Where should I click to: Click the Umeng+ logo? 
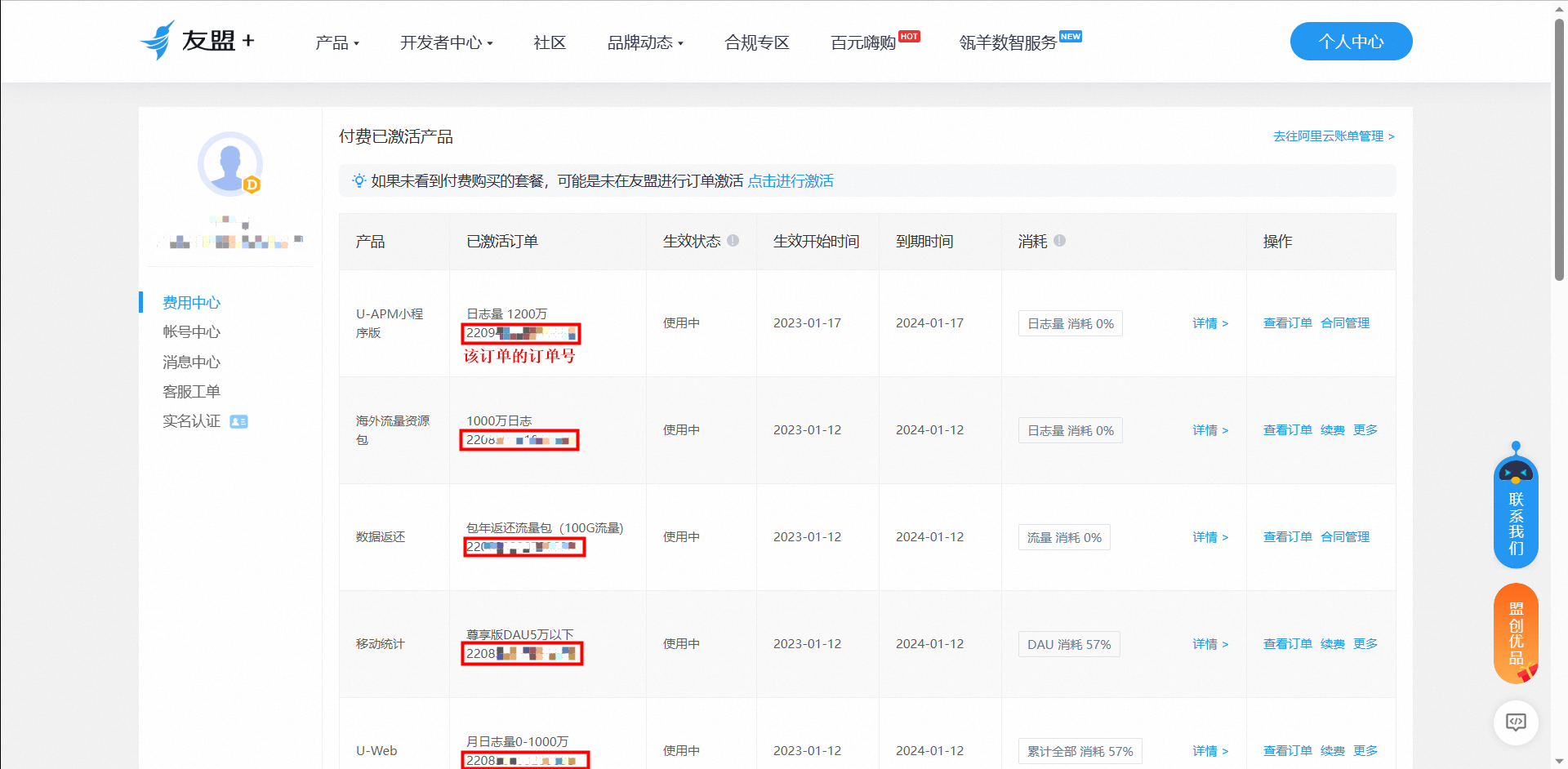pos(198,41)
